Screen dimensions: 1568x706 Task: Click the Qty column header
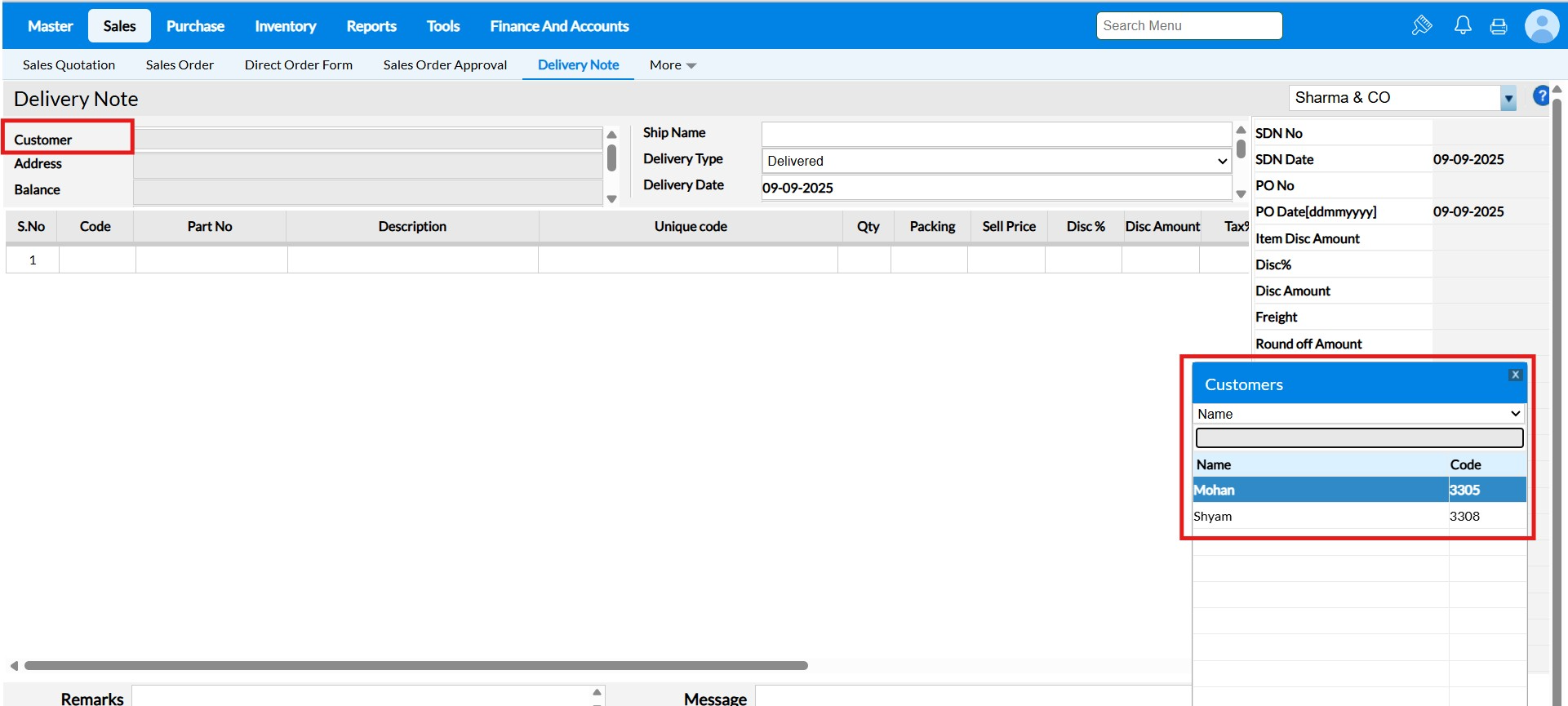868,227
